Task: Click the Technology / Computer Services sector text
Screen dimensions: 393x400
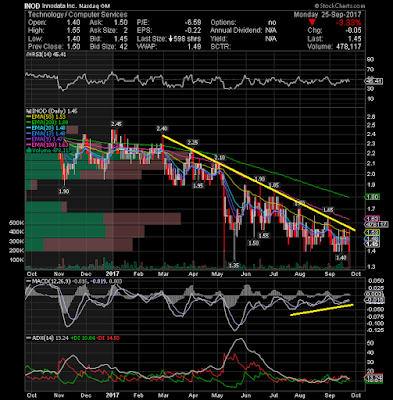Action: pos(77,14)
